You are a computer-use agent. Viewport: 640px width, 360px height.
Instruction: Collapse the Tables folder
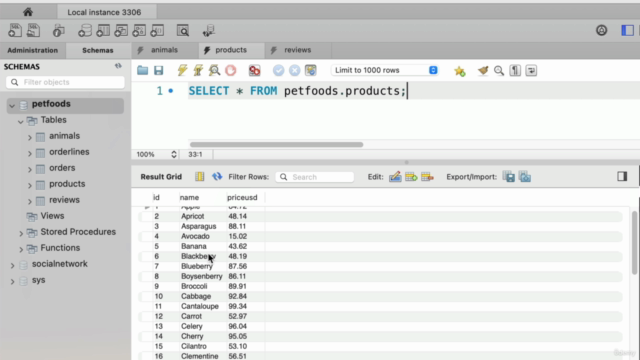click(x=20, y=122)
